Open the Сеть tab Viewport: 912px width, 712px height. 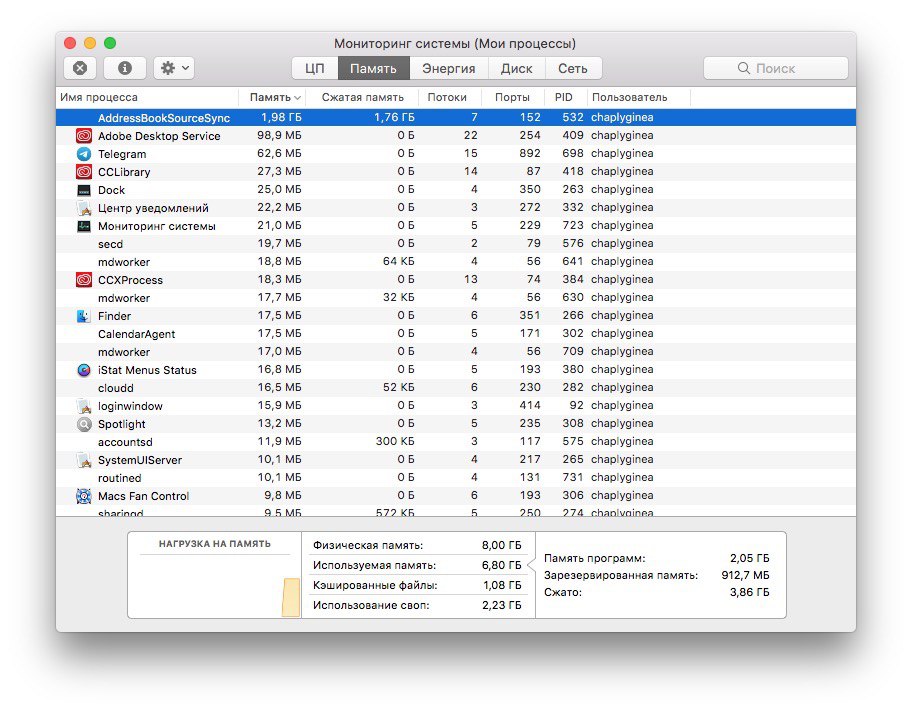[x=573, y=68]
